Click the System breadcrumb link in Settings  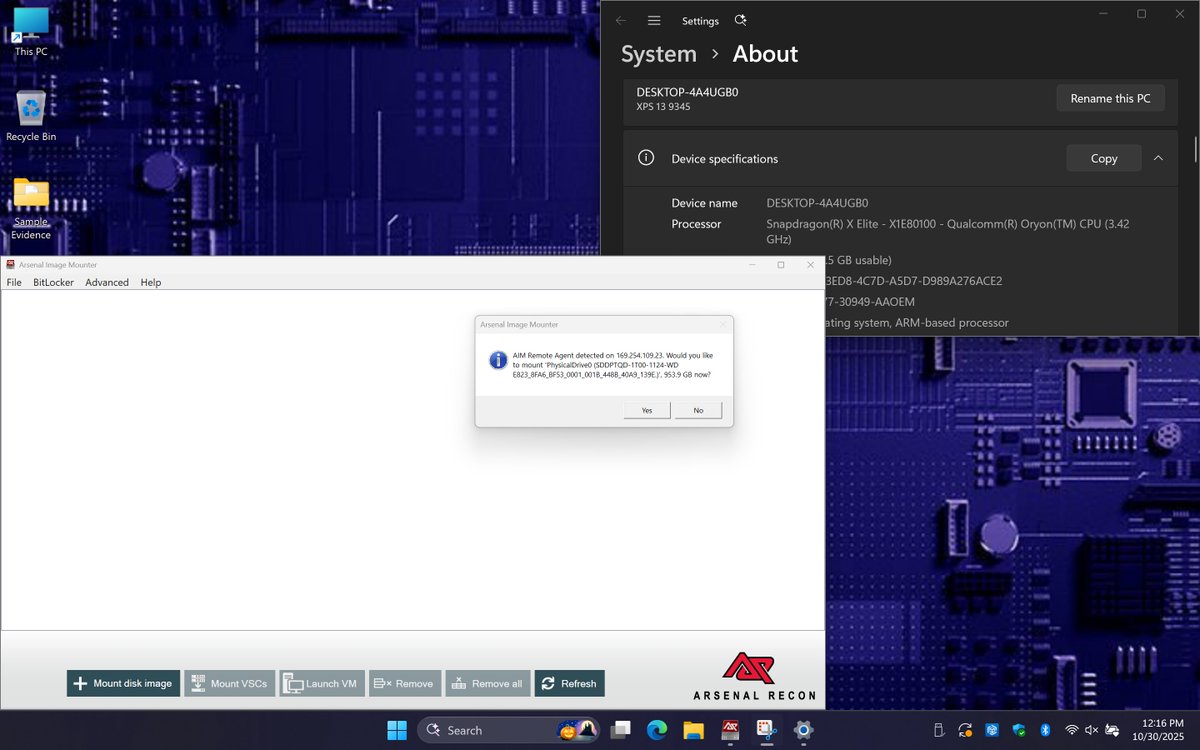[x=659, y=54]
